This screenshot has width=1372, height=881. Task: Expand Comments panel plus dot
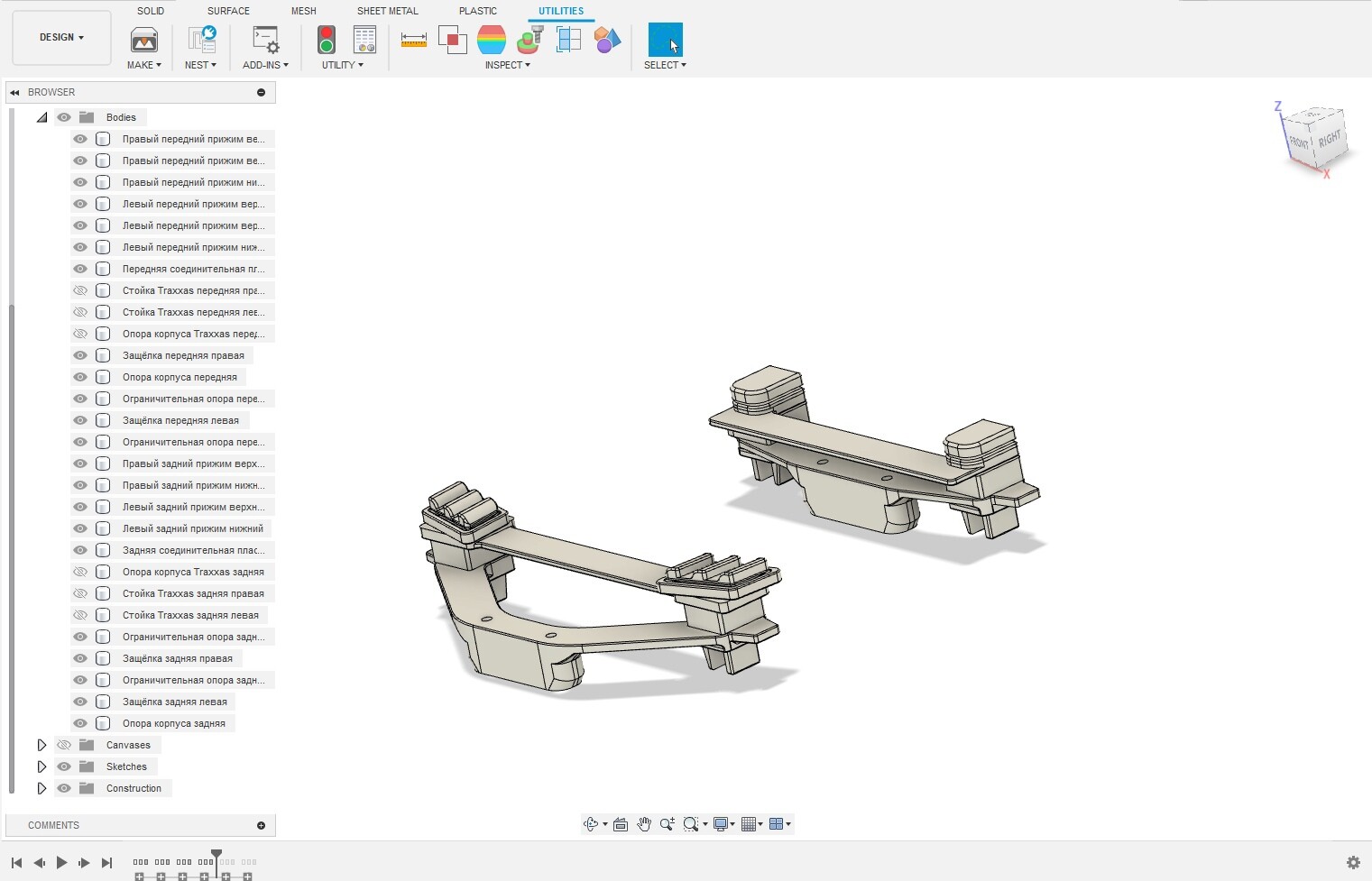(x=261, y=825)
